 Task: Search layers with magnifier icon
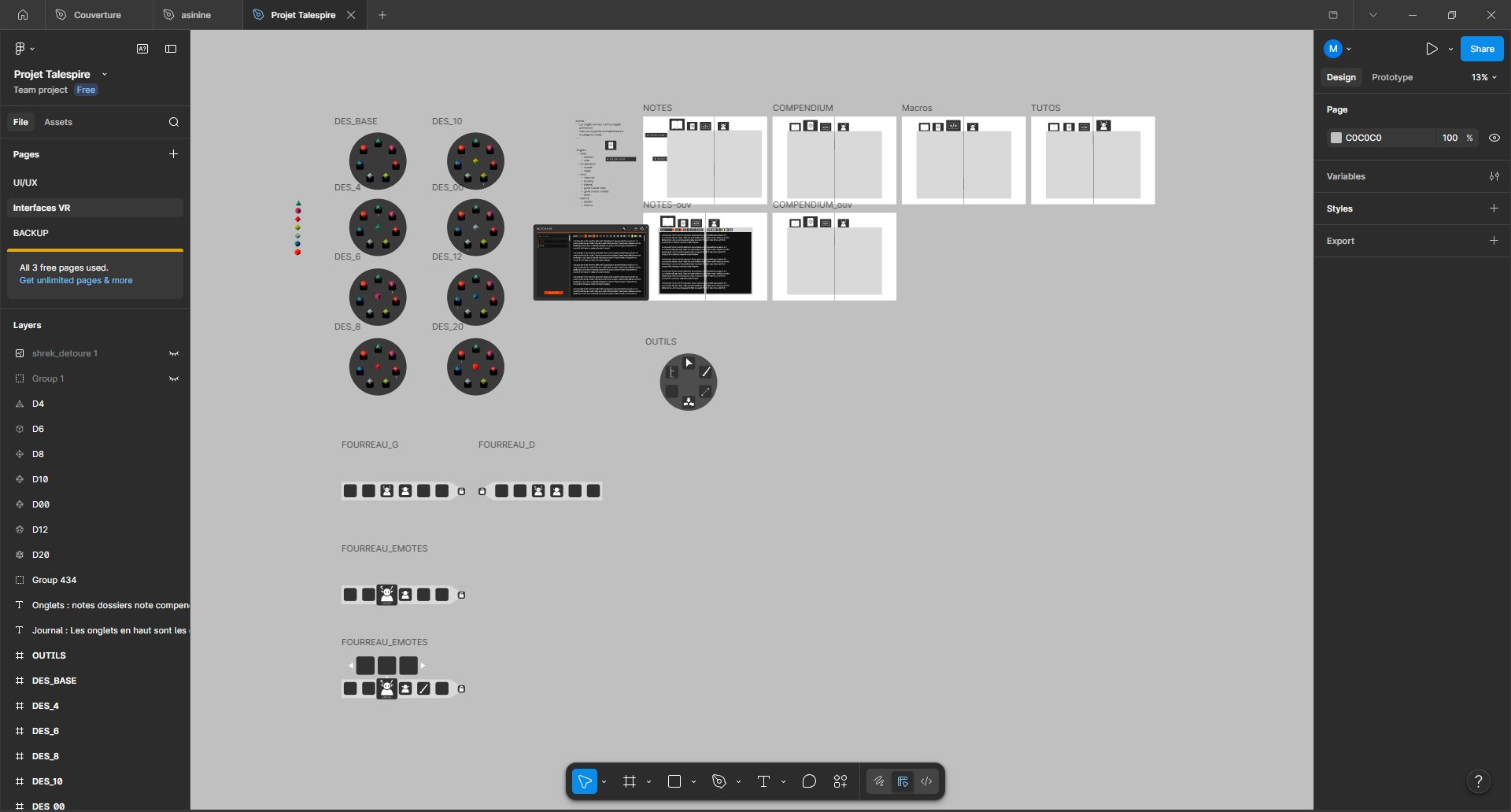click(x=174, y=122)
